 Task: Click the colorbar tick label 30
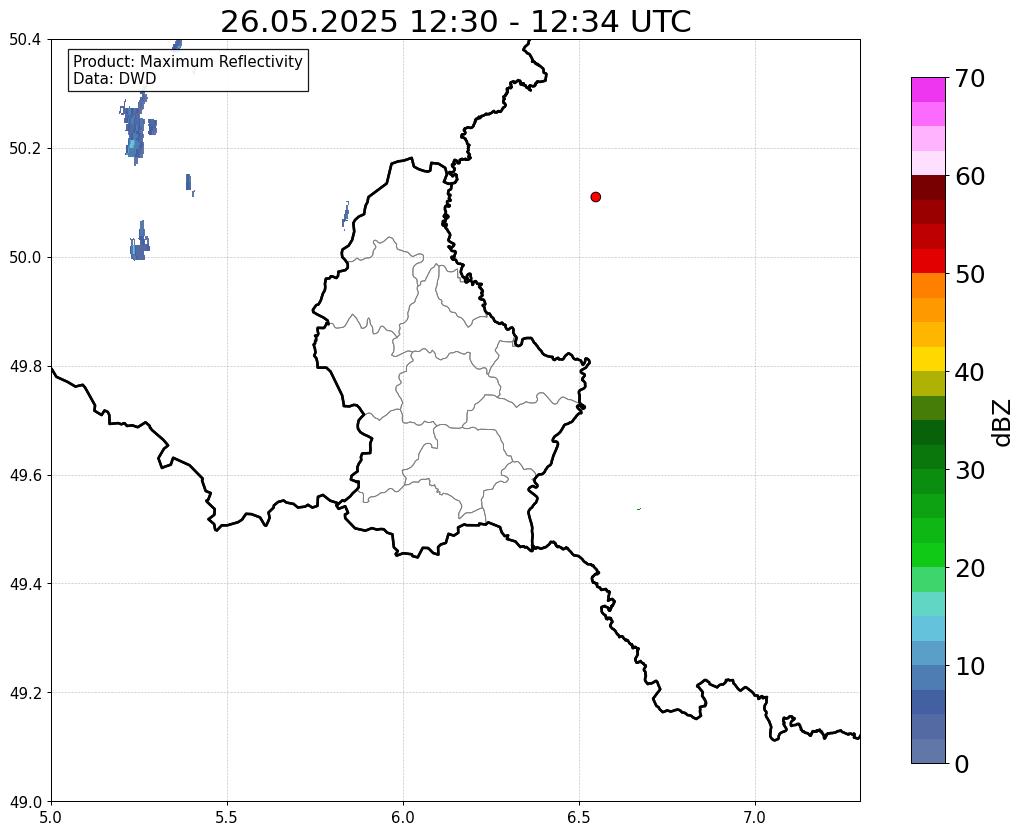pyautogui.click(x=970, y=470)
